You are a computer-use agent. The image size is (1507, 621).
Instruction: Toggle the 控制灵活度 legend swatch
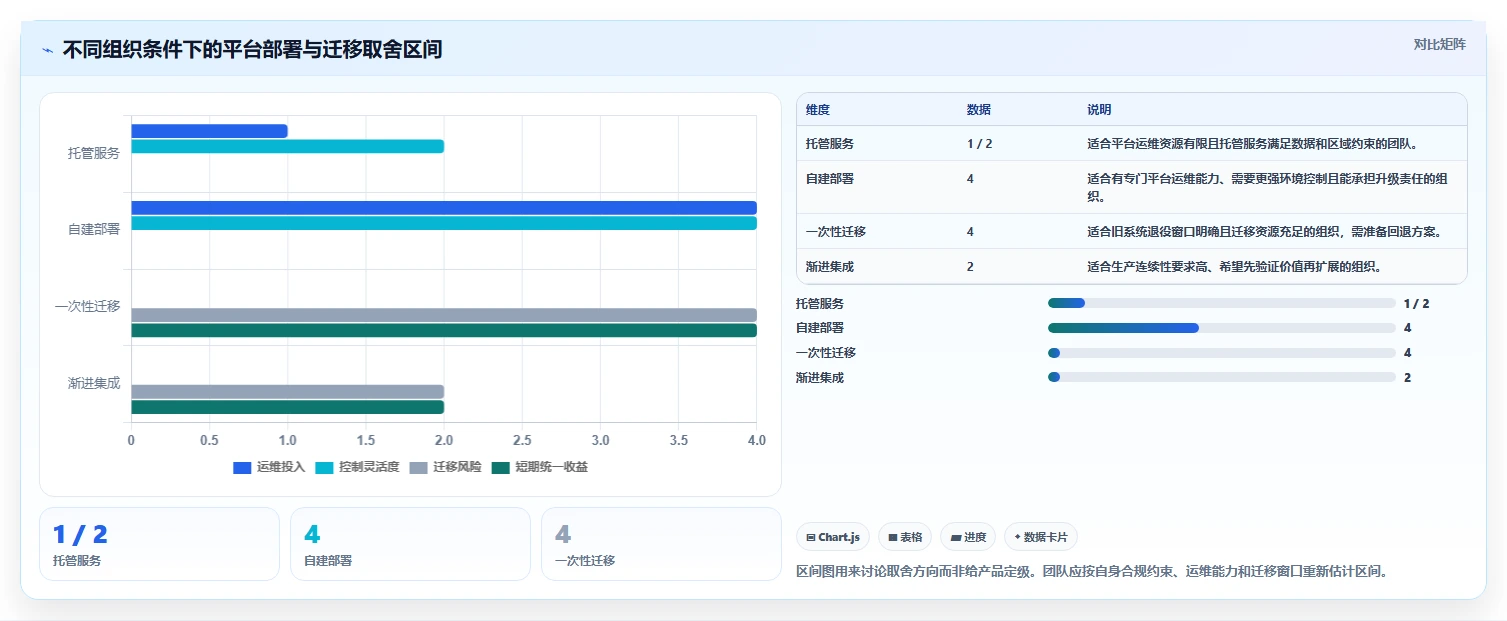click(324, 467)
